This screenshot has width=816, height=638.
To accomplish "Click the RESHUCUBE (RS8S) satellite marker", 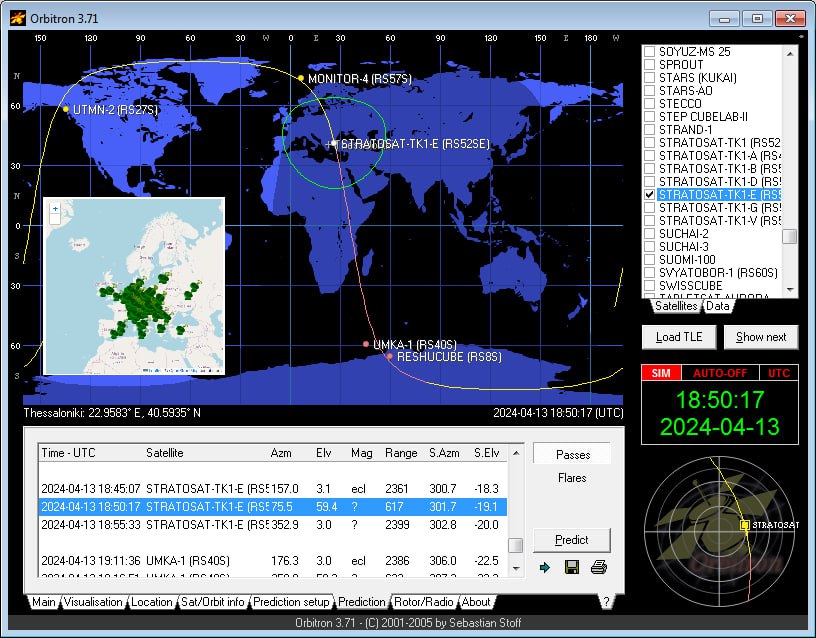I will point(389,356).
